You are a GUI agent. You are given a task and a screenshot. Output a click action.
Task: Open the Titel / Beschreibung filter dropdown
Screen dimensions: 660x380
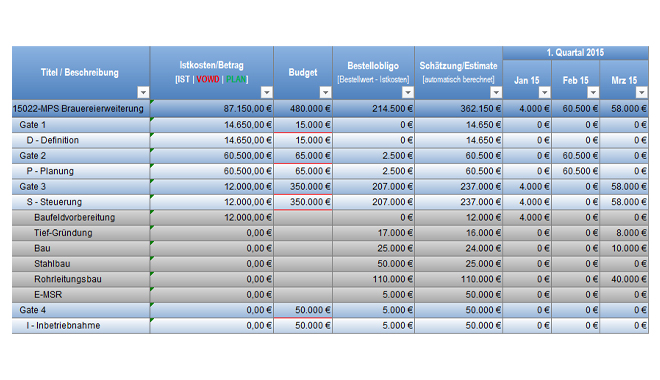click(143, 92)
